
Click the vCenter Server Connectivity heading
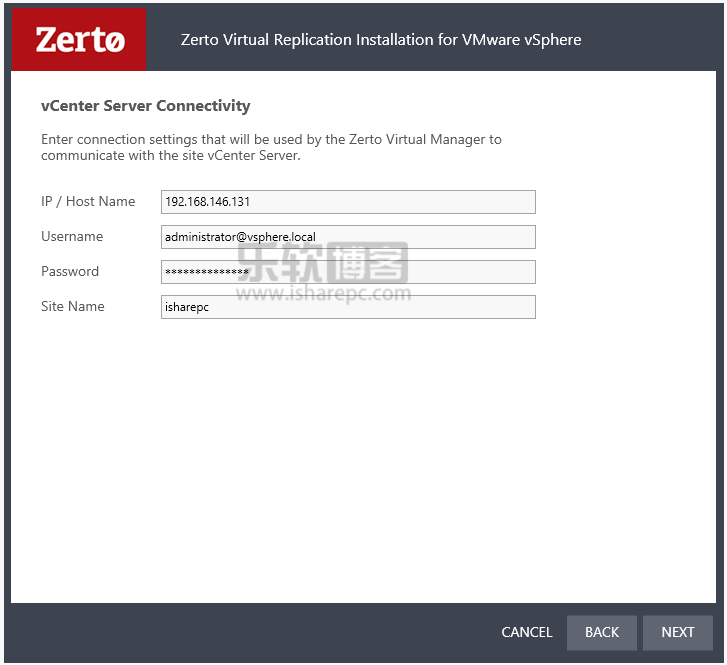[146, 106]
